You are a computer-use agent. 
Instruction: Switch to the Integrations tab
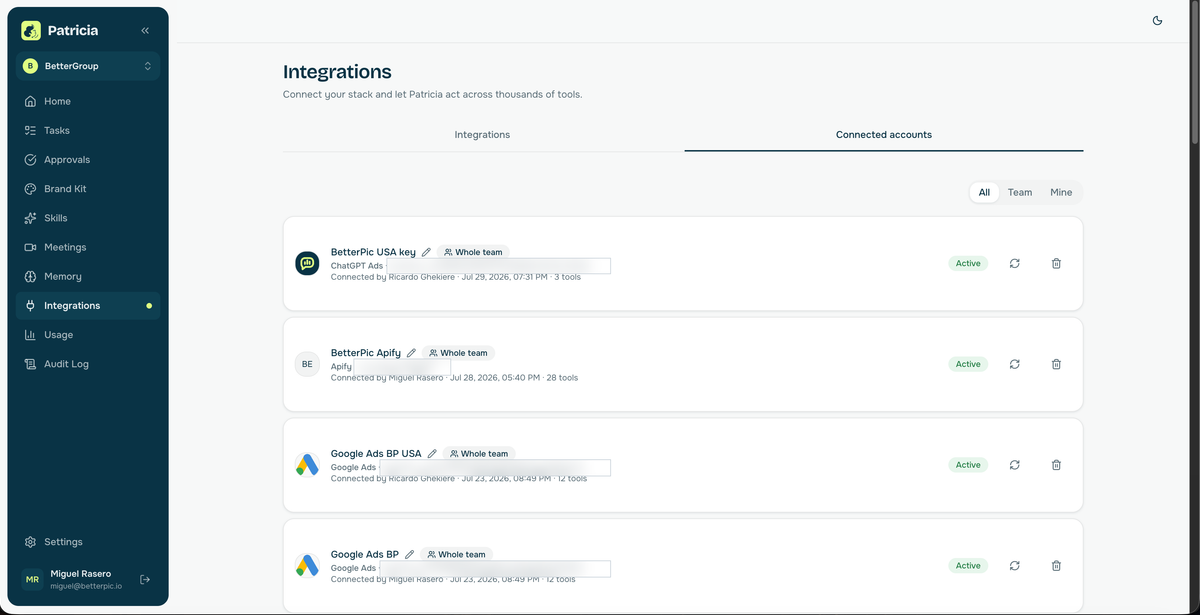[x=482, y=135]
